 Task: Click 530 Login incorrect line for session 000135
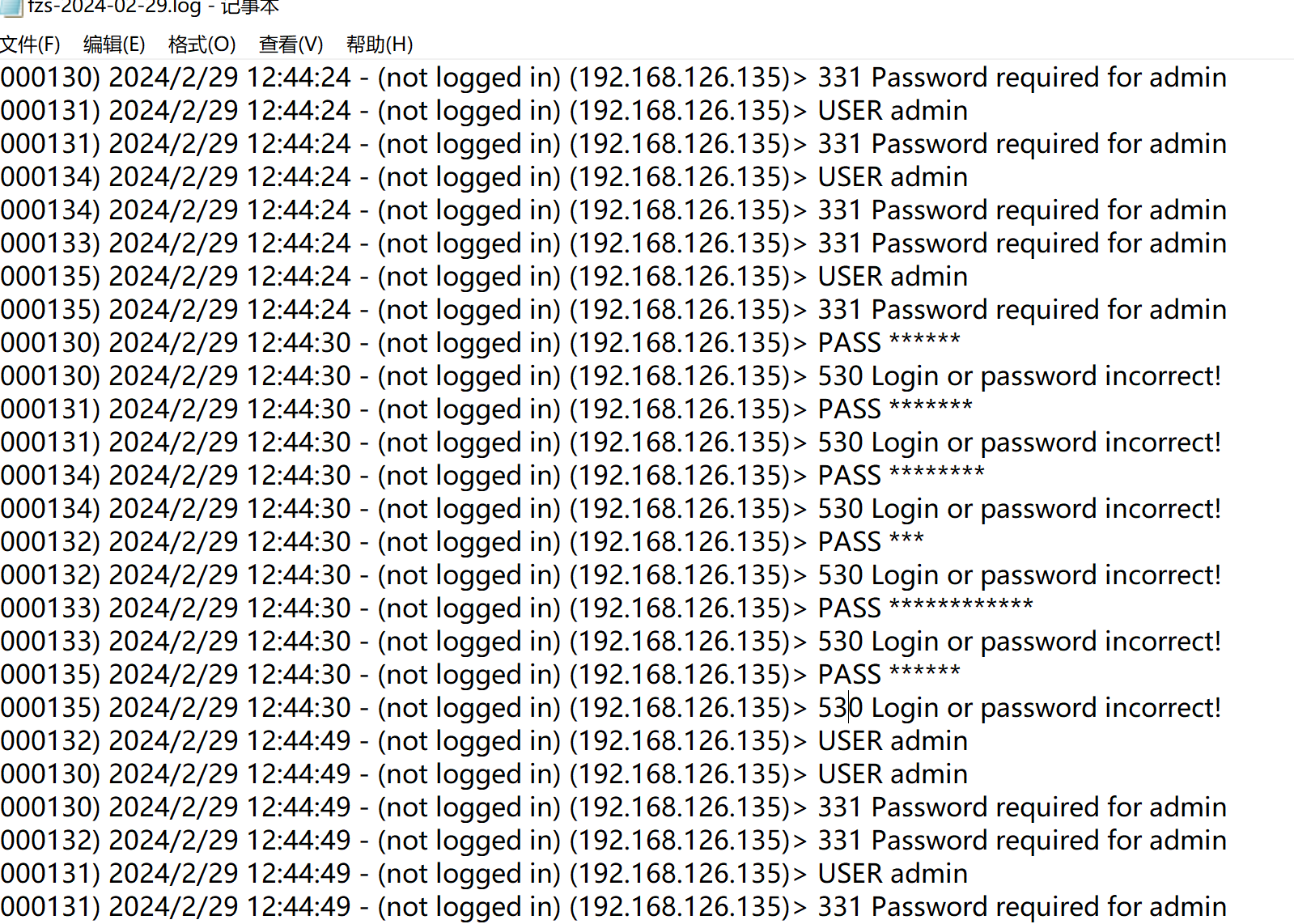point(611,708)
